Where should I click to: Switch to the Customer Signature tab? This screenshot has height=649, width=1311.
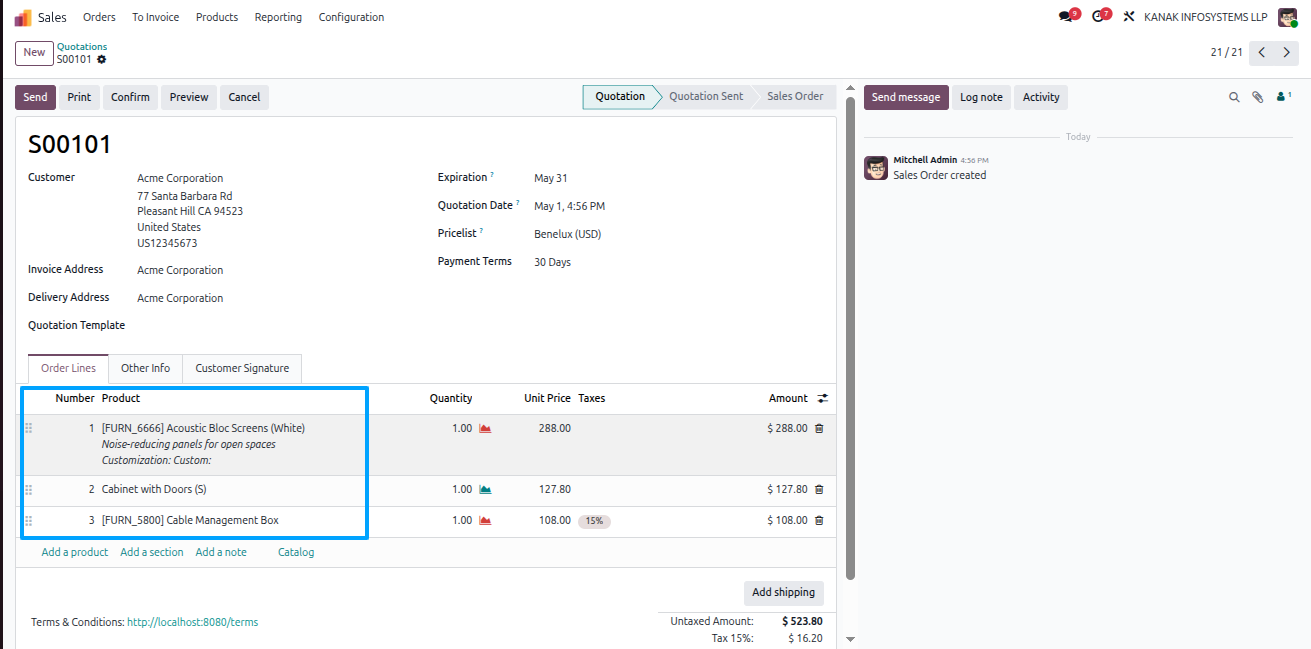pyautogui.click(x=242, y=368)
